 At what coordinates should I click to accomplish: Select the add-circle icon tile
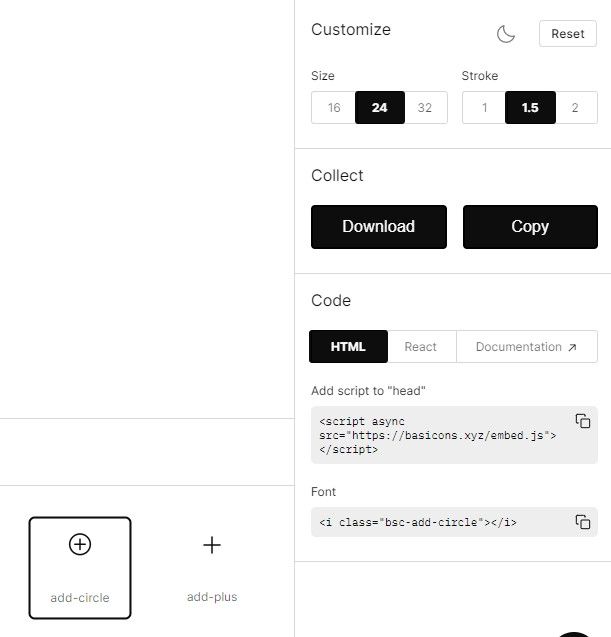(x=80, y=568)
